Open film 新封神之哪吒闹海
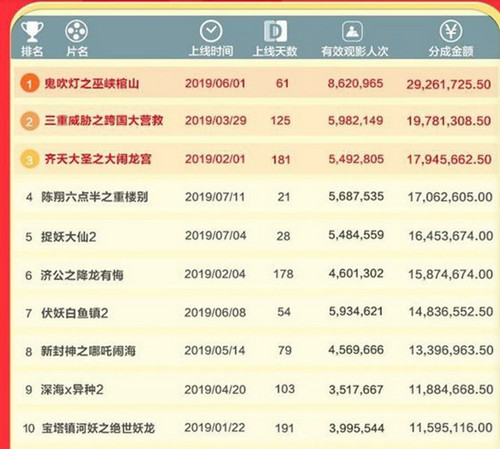The height and width of the screenshot is (449, 500). pyautogui.click(x=88, y=351)
